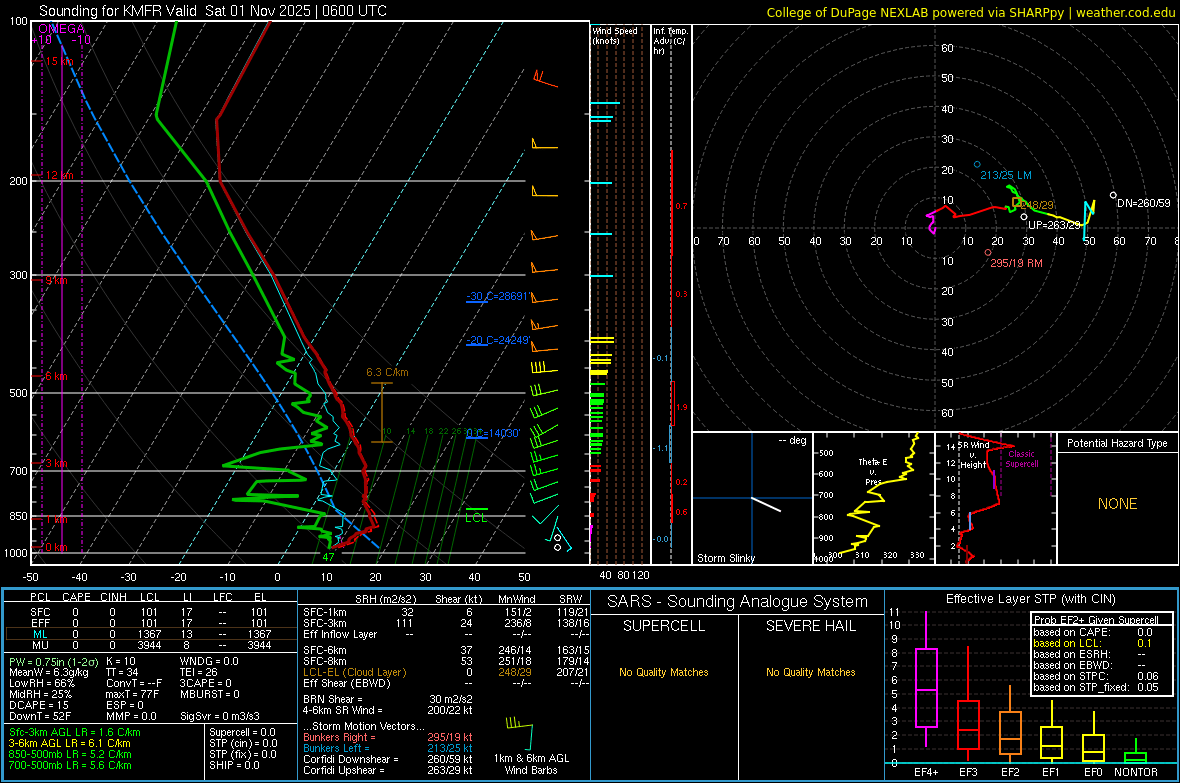1180x783 pixels.
Task: Click the 15 km height marker
Action: pos(59,61)
